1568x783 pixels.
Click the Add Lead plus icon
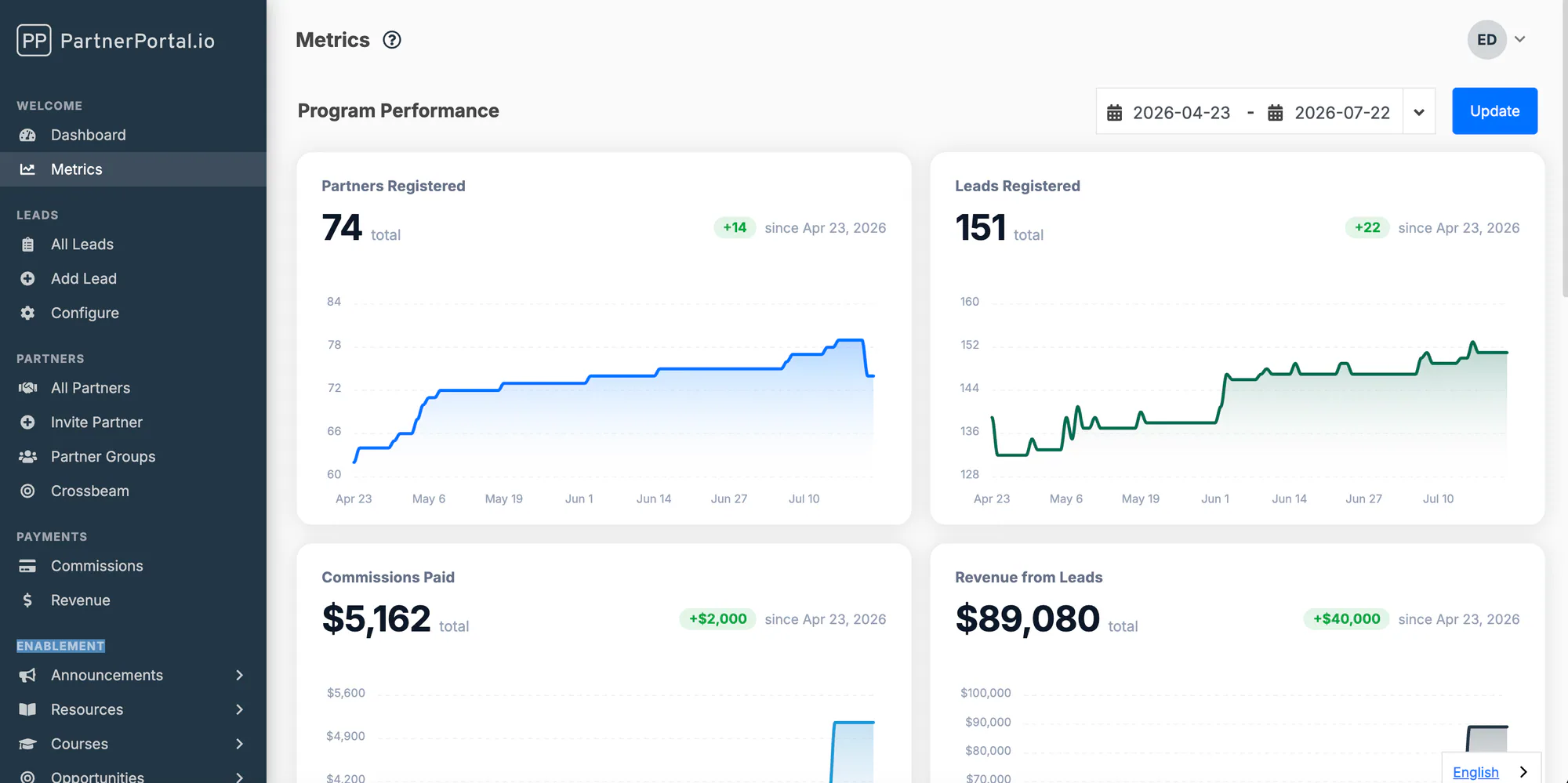click(x=27, y=278)
